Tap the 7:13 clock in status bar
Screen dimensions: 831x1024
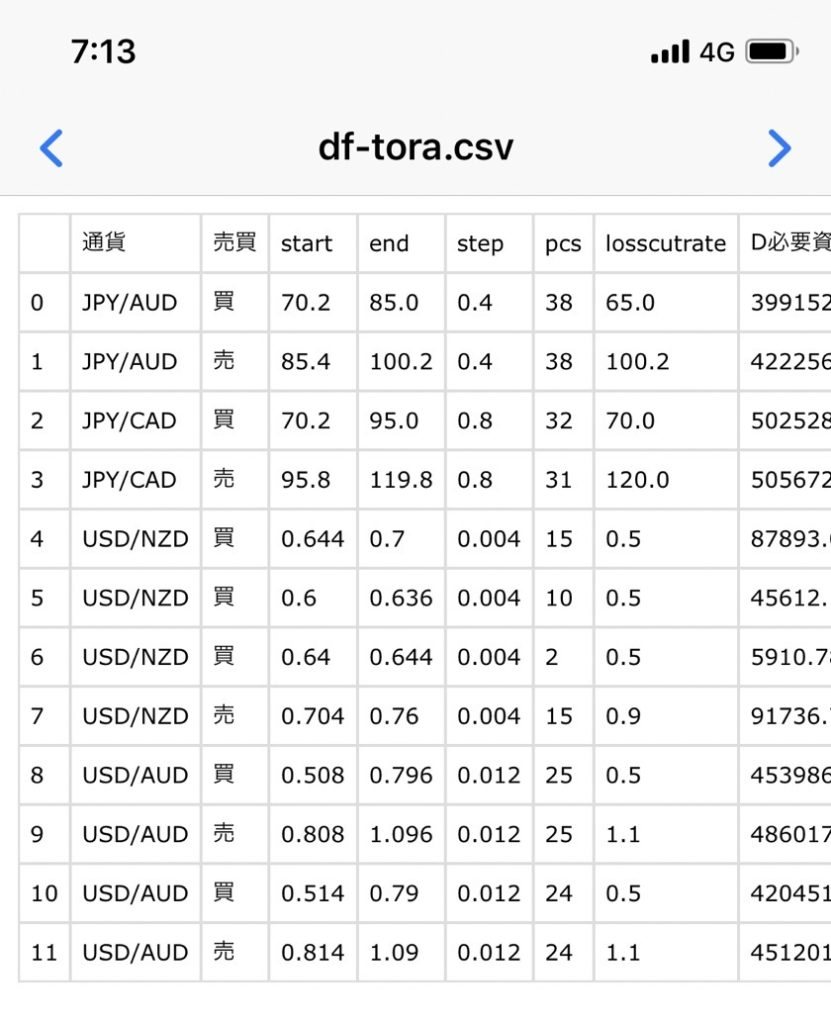point(103,51)
